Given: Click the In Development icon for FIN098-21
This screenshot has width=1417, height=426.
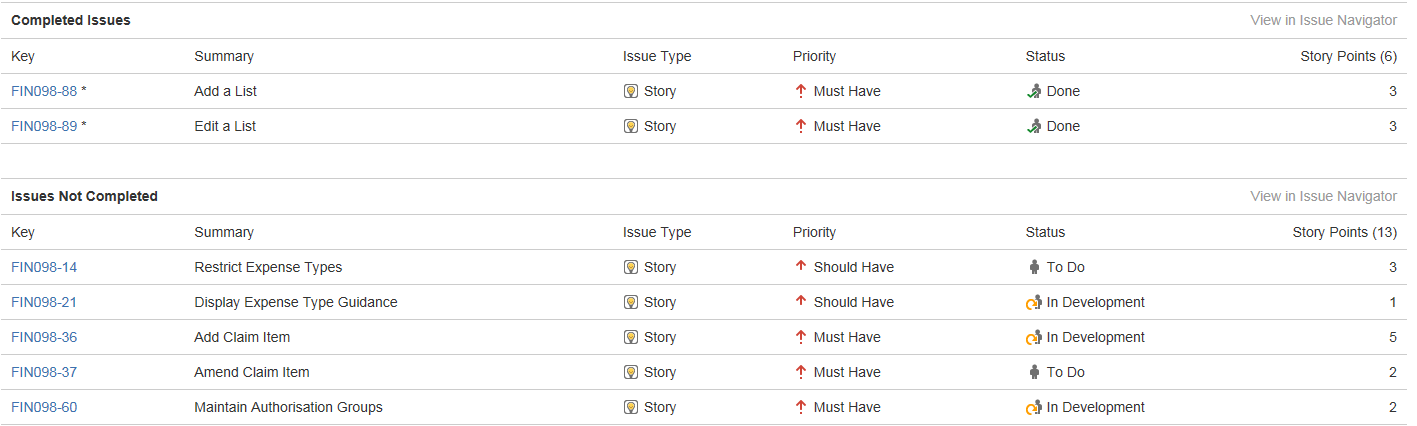Looking at the screenshot, I should (1034, 302).
